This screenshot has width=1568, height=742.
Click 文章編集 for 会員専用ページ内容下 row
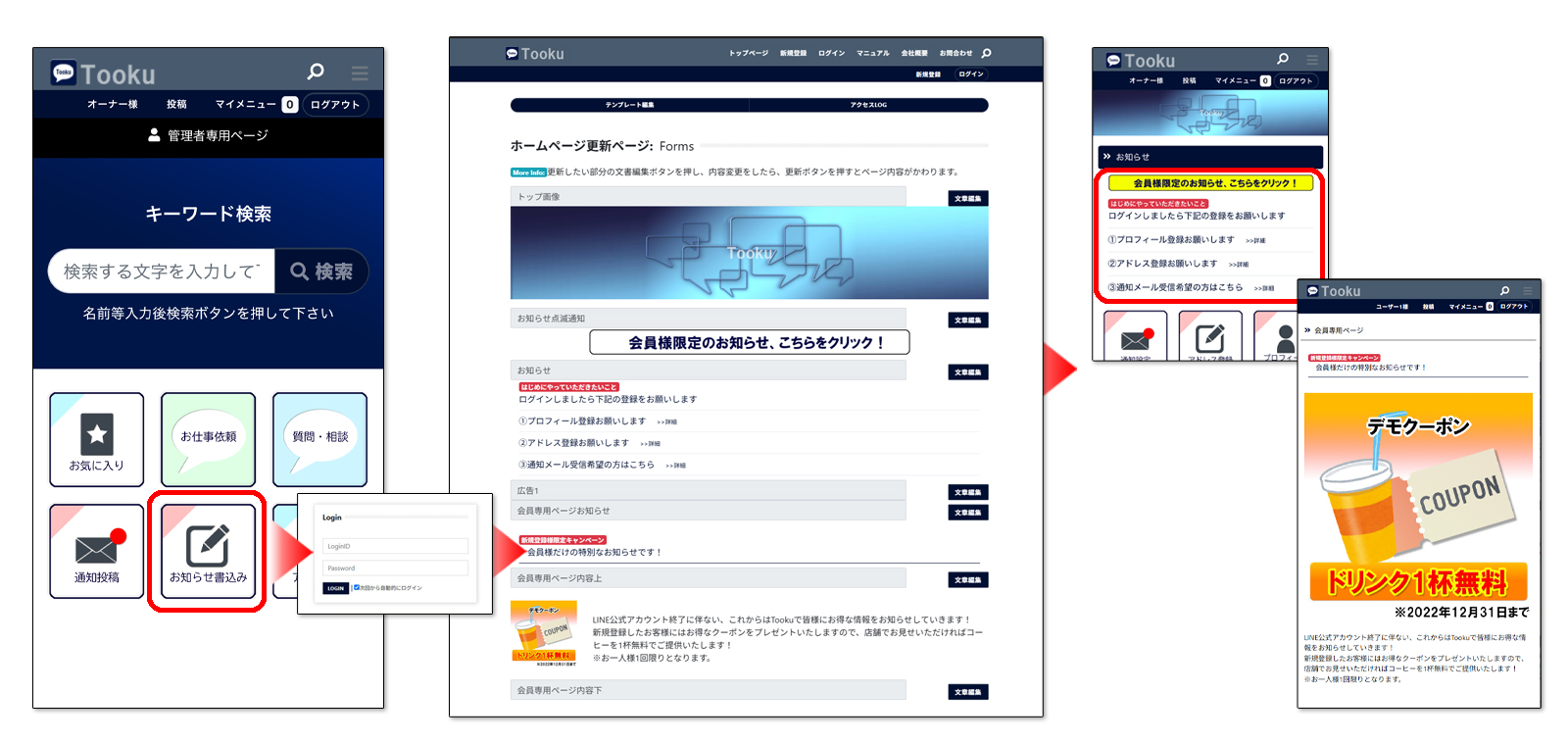pyautogui.click(x=968, y=692)
